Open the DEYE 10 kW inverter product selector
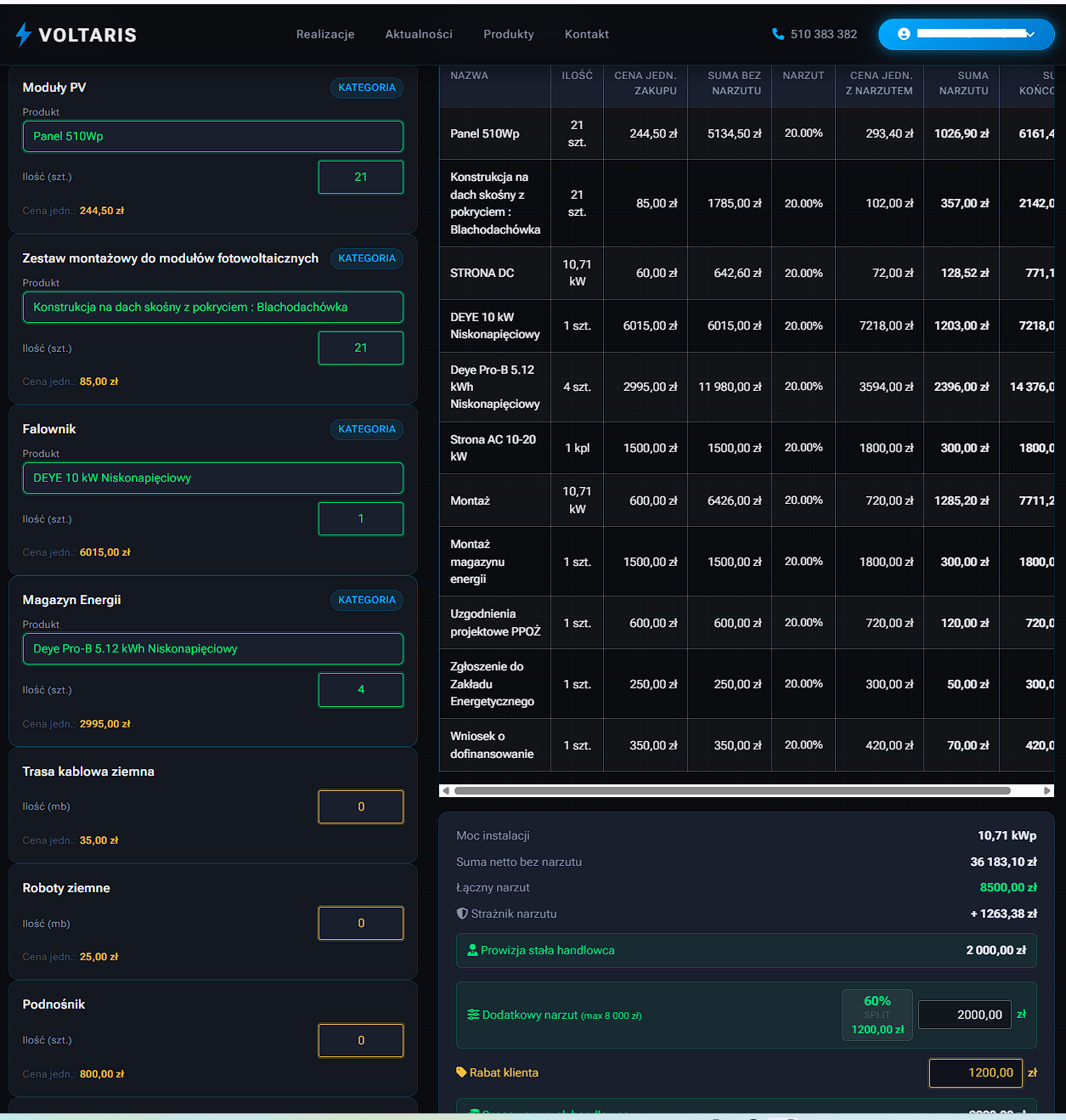 212,478
